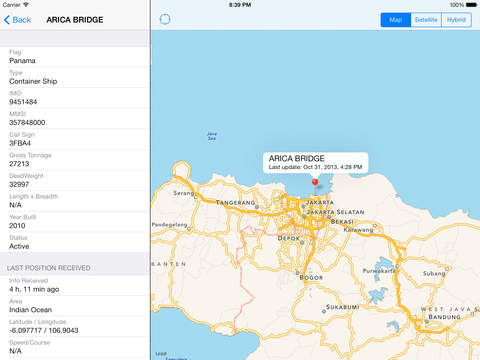
Task: Tap the locate/target icon in map toolbar
Action: [x=165, y=19]
